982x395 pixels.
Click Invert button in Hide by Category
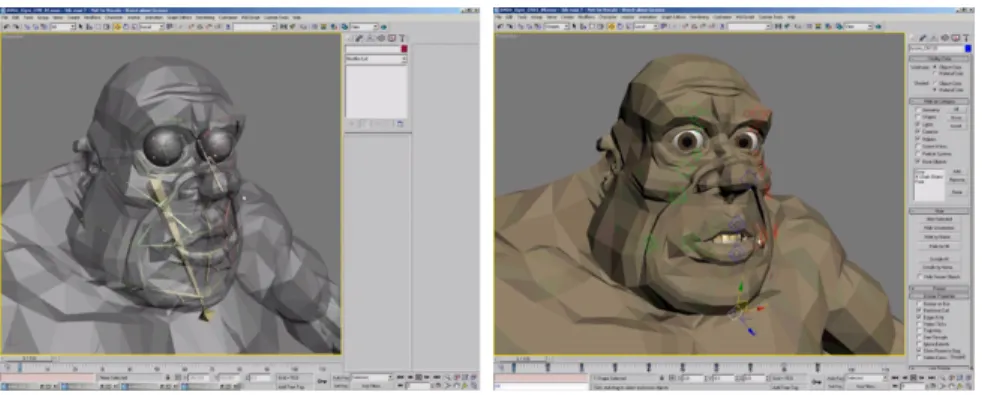956,126
